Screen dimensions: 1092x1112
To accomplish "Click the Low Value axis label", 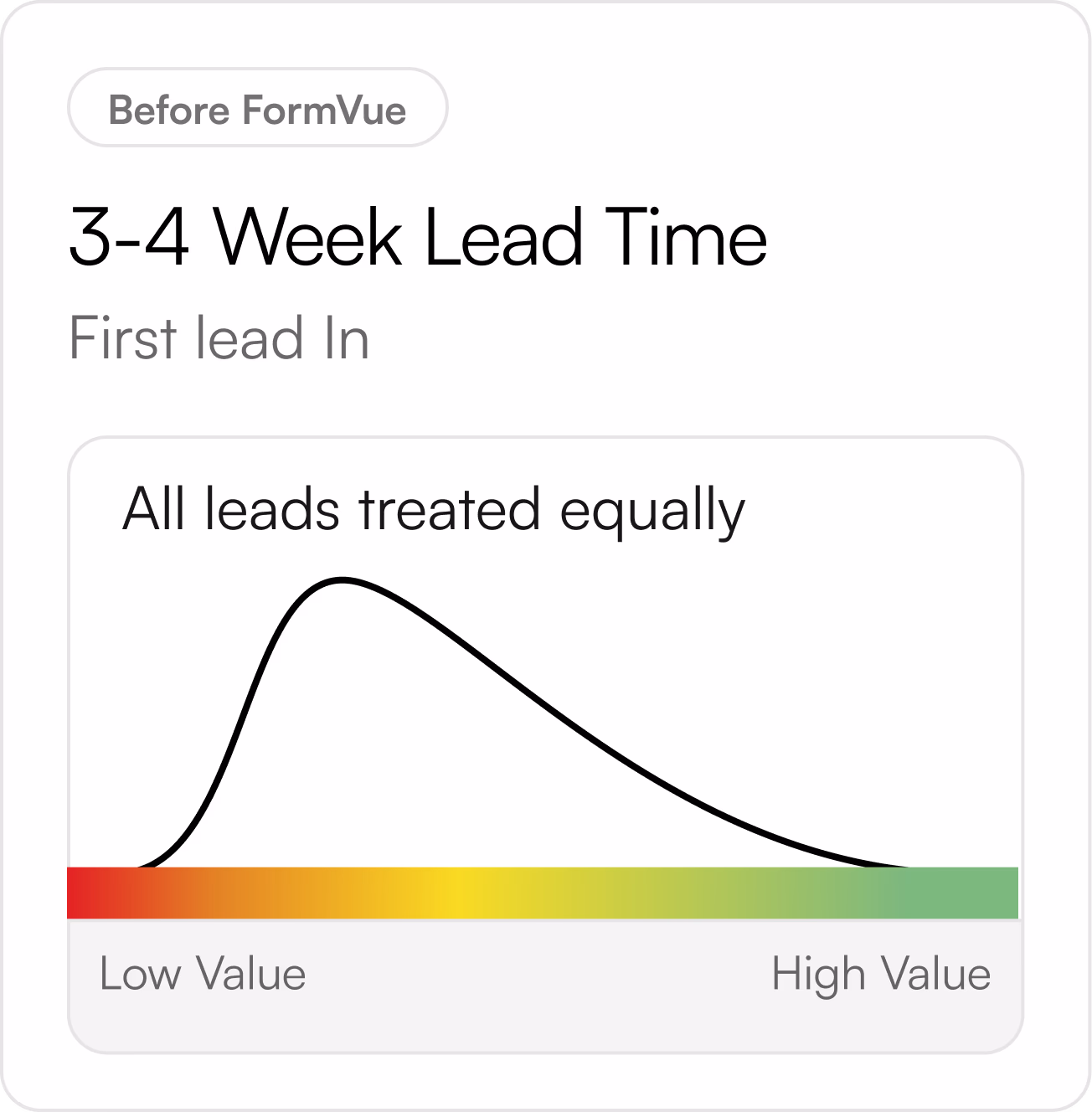I will pyautogui.click(x=203, y=974).
